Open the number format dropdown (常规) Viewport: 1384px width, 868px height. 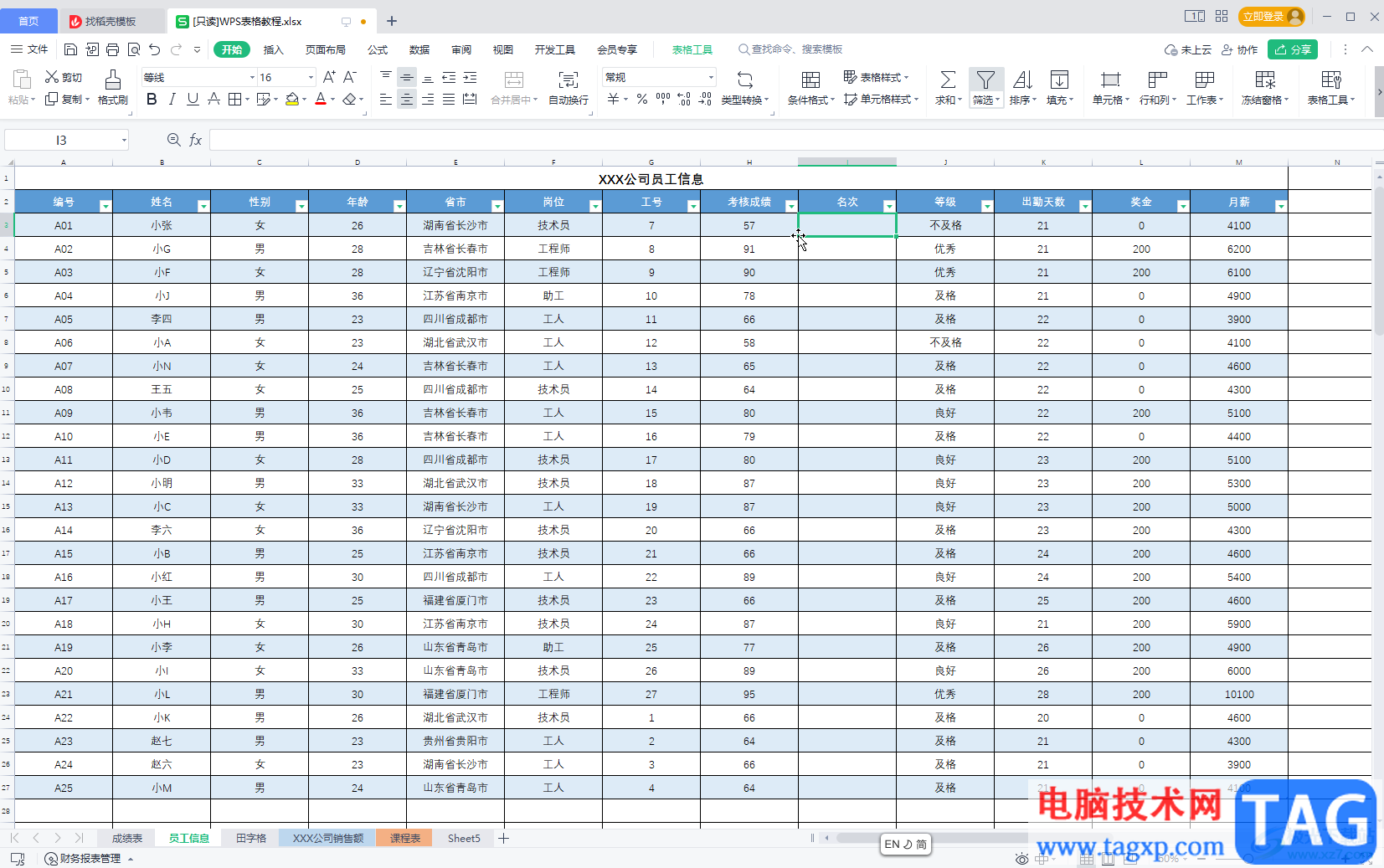[x=711, y=77]
